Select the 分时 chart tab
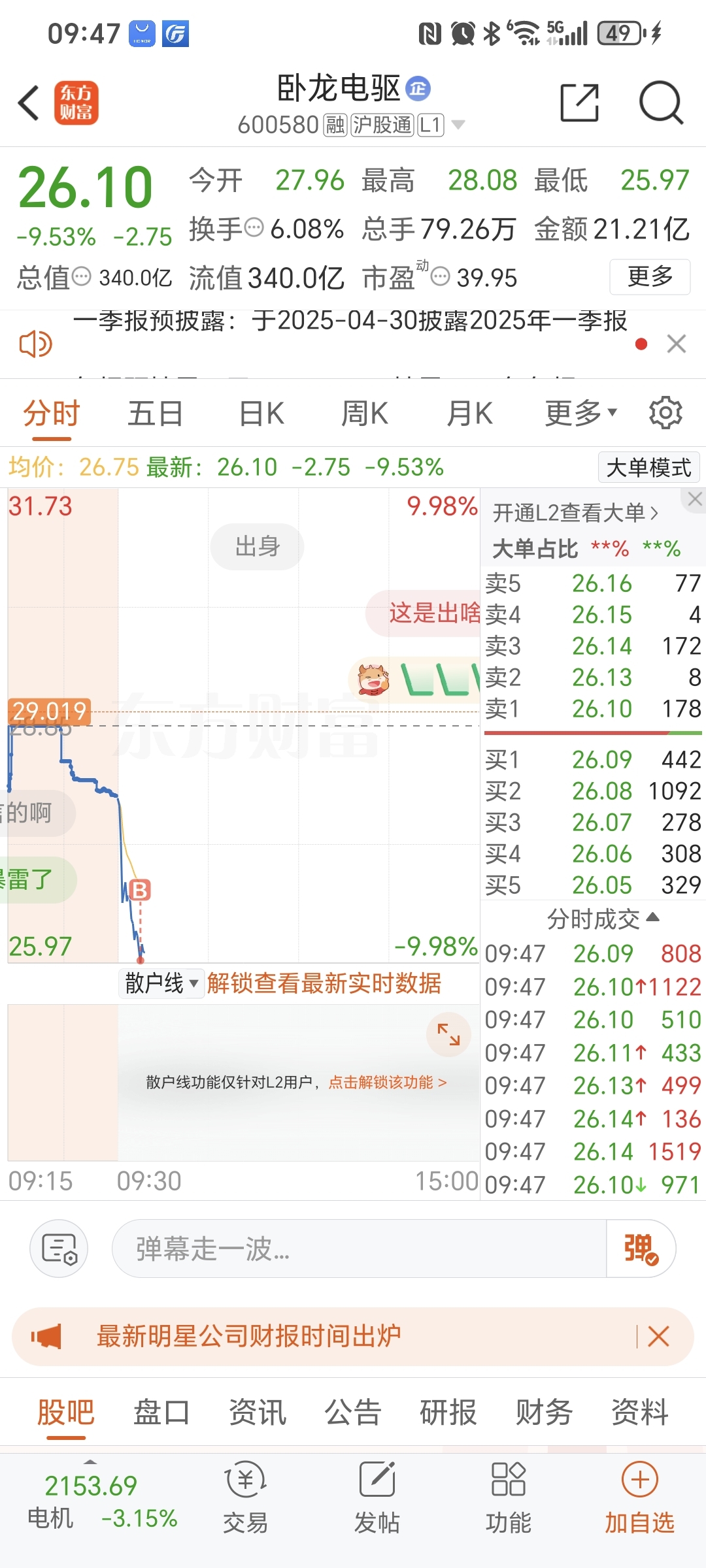The height and width of the screenshot is (1568, 706). pyautogui.click(x=52, y=414)
